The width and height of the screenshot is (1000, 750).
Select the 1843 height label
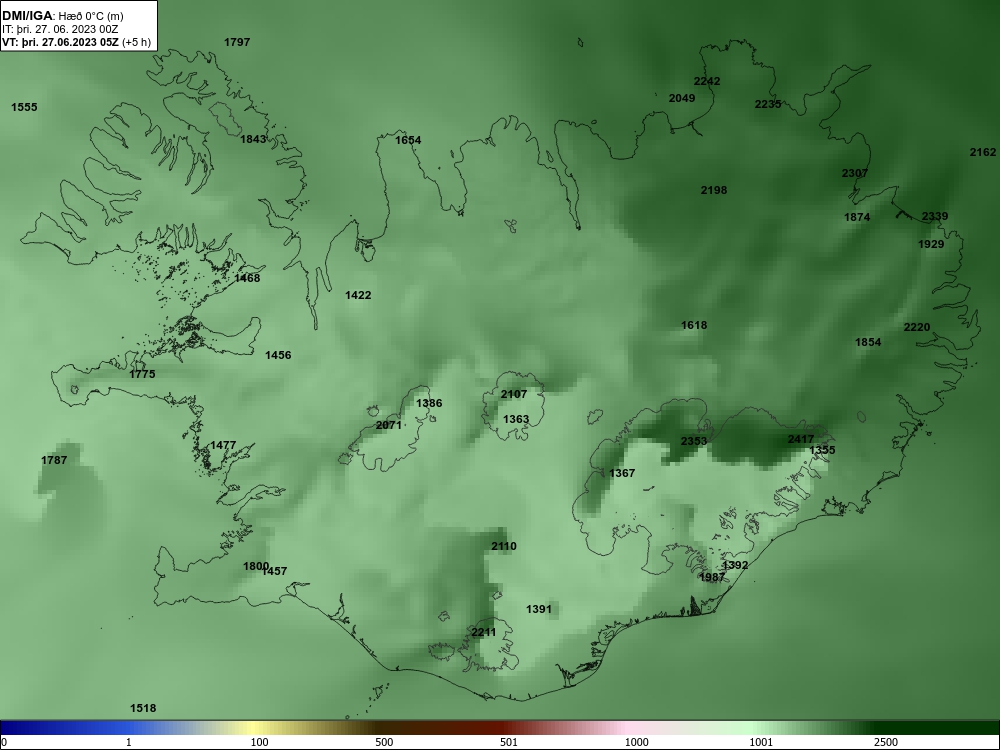(x=253, y=139)
